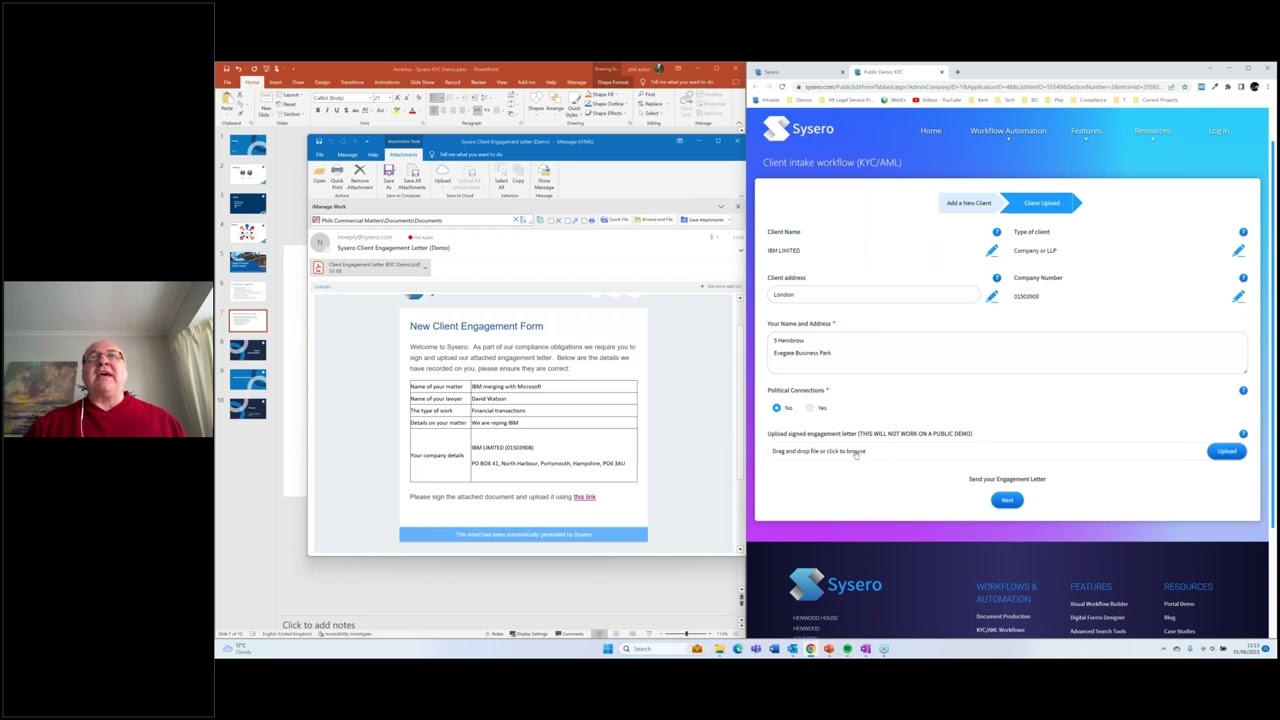
Task: Show help for upload engagement letter field
Action: [1243, 434]
